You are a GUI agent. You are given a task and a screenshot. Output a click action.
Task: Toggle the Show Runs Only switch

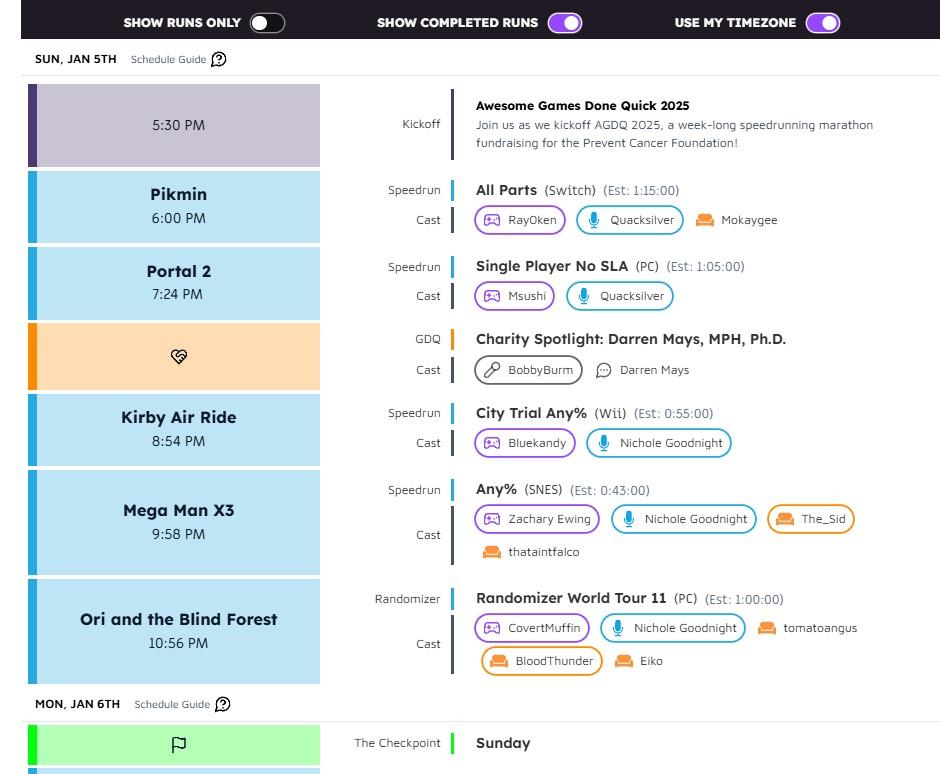pyautogui.click(x=267, y=23)
